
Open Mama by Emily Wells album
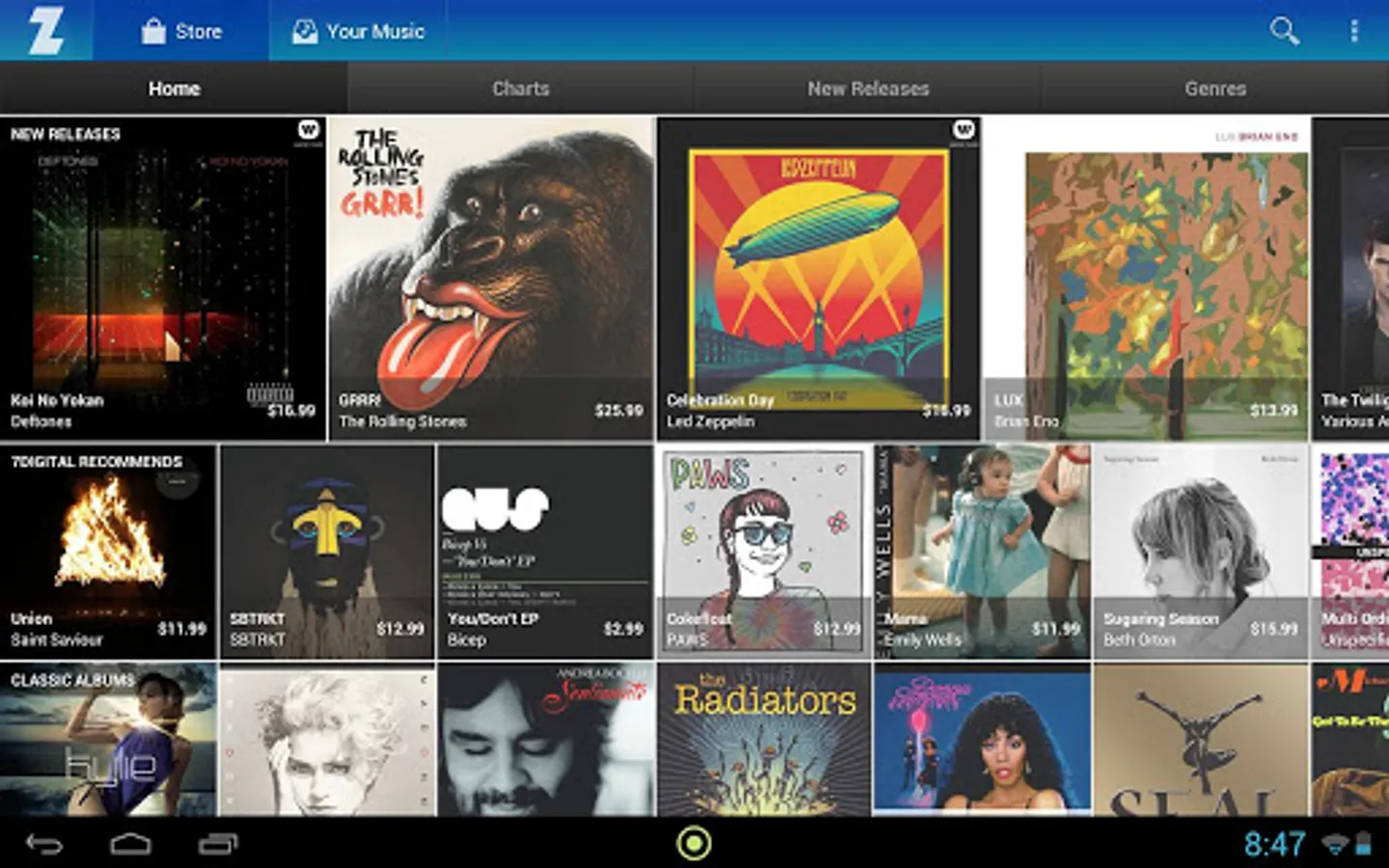tap(982, 552)
